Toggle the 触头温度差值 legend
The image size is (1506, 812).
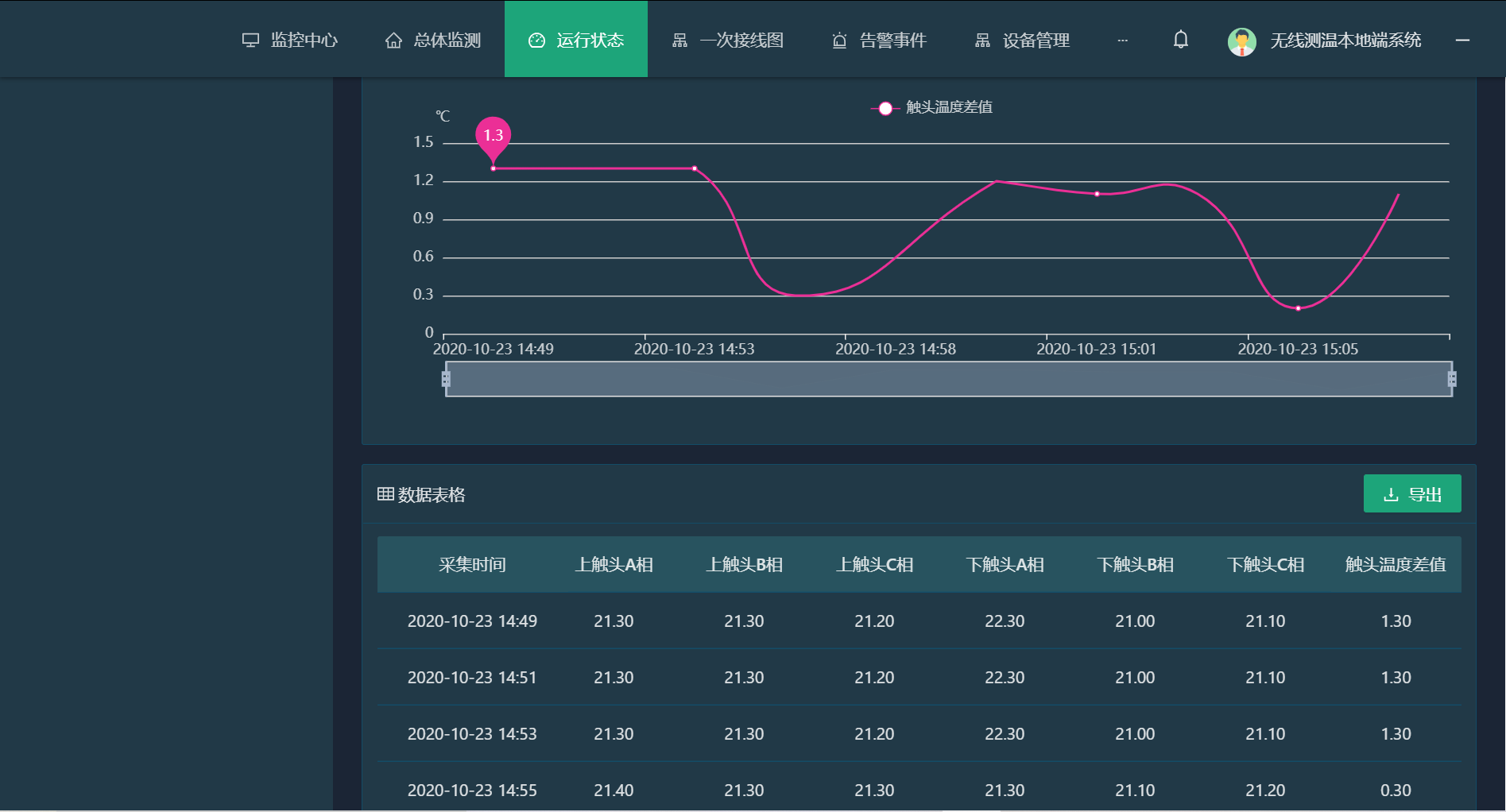pos(931,108)
